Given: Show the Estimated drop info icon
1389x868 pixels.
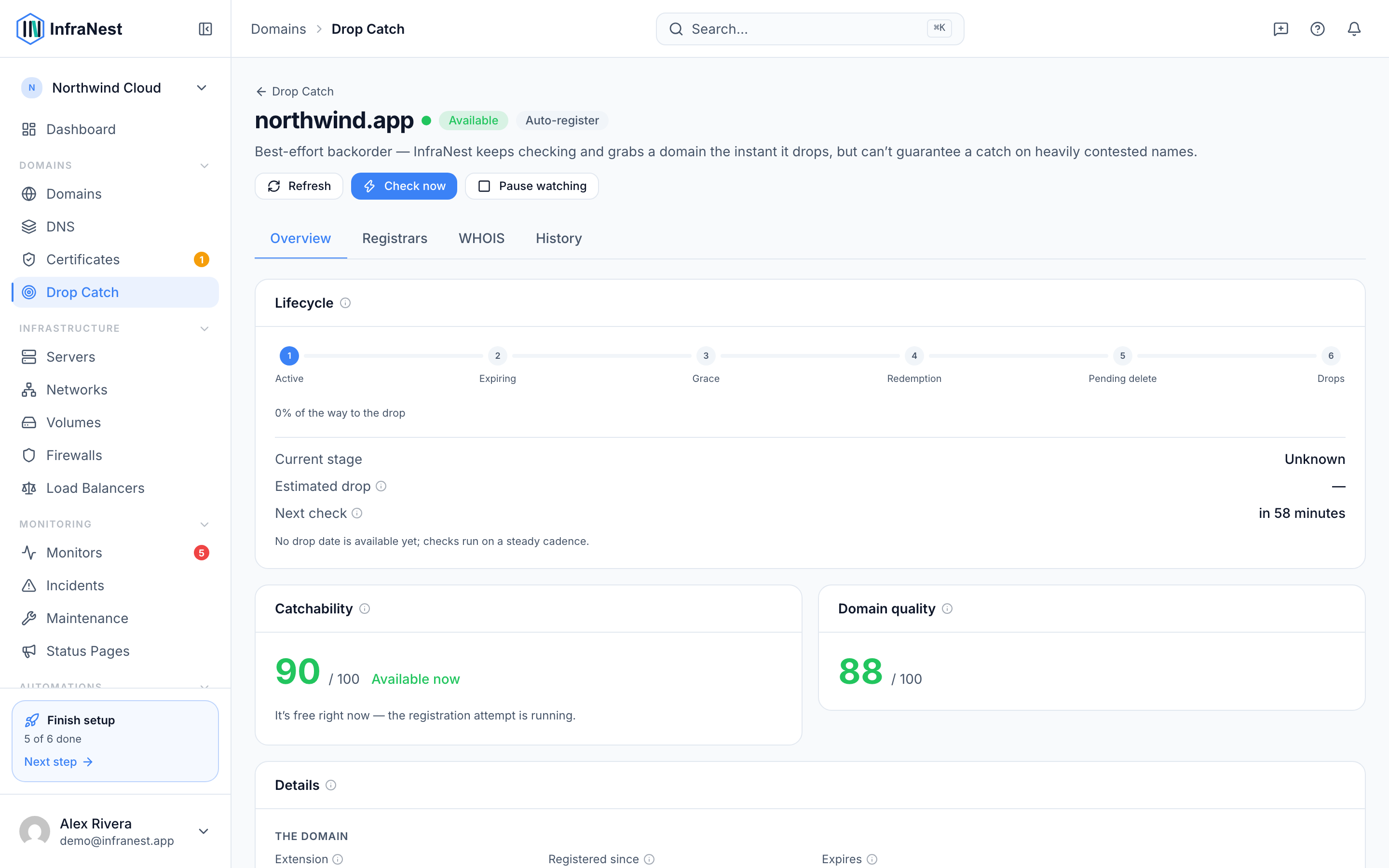Looking at the screenshot, I should pyautogui.click(x=381, y=486).
